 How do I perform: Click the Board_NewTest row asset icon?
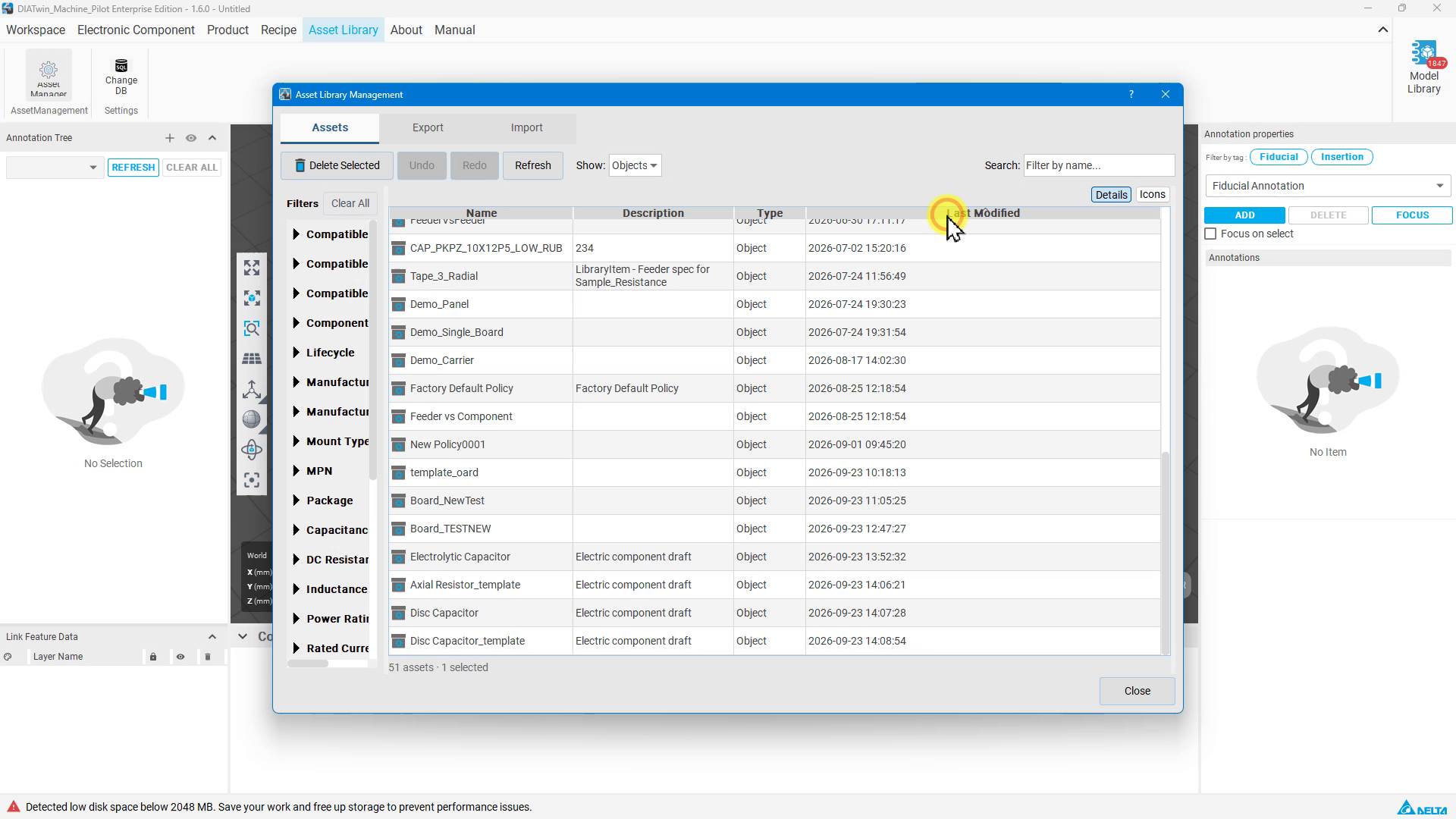(398, 501)
